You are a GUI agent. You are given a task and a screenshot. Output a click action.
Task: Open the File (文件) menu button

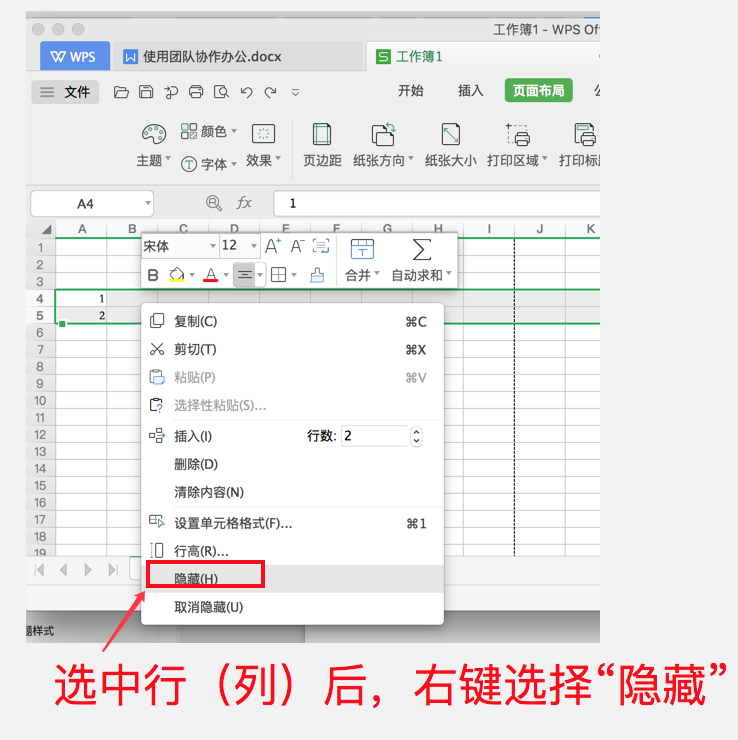coord(66,92)
